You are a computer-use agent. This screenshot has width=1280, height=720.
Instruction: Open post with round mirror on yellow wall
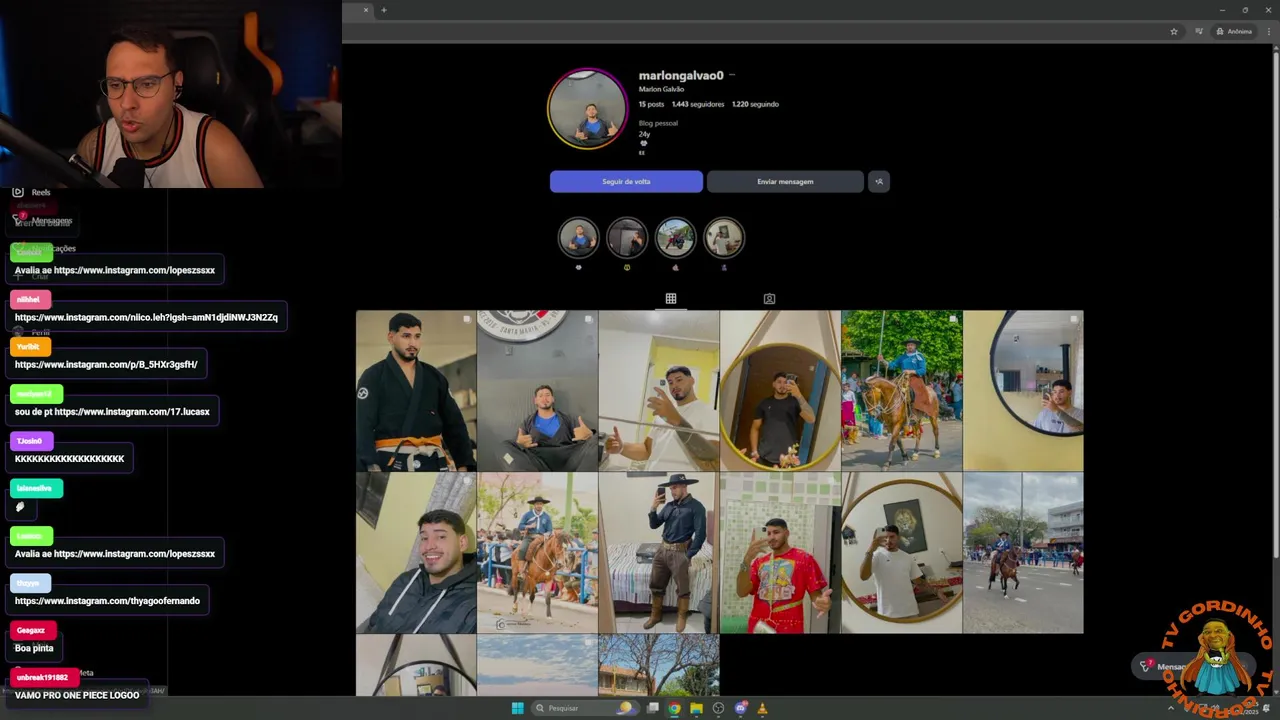click(1023, 390)
